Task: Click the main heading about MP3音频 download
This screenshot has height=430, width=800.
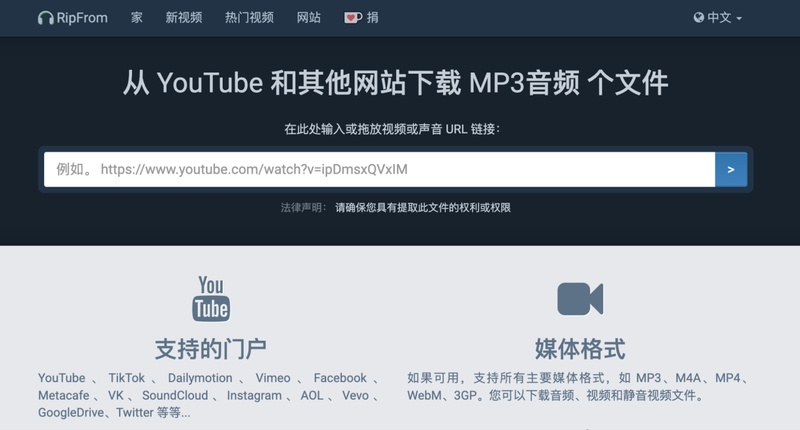Action: (395, 83)
